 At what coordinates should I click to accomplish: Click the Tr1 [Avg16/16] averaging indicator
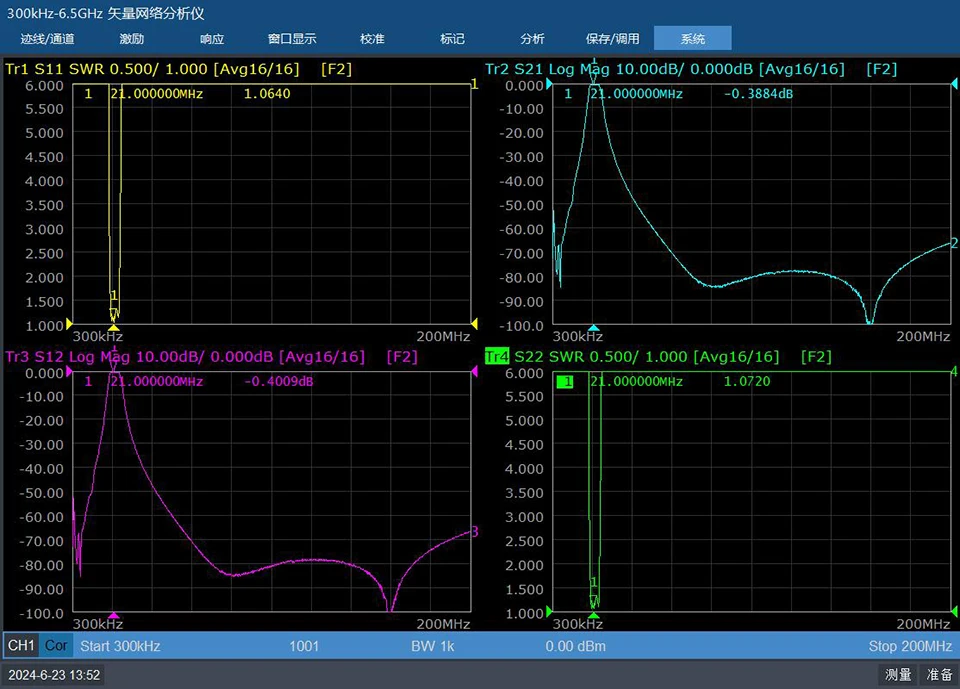(x=257, y=69)
